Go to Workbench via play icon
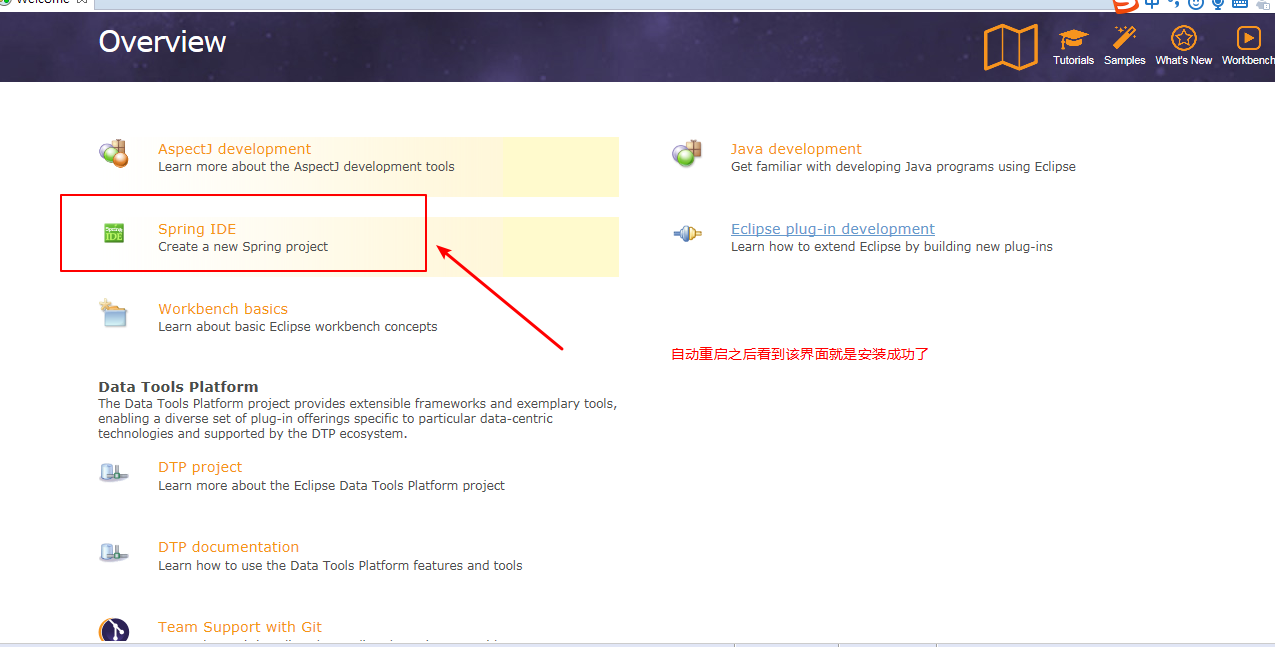Image resolution: width=1275 pixels, height=647 pixels. point(1248,40)
